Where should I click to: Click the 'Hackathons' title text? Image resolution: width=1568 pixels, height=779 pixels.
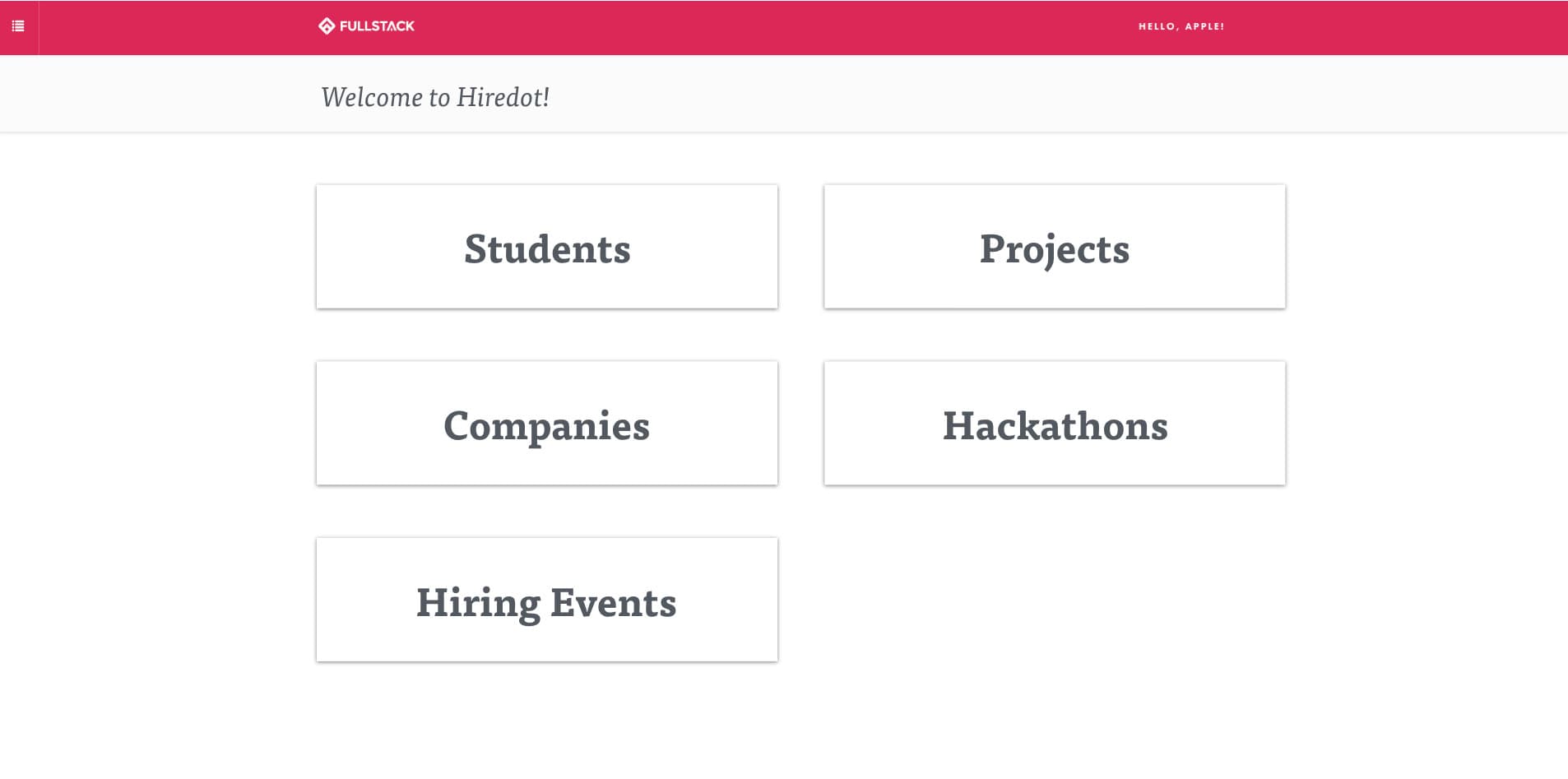1055,425
